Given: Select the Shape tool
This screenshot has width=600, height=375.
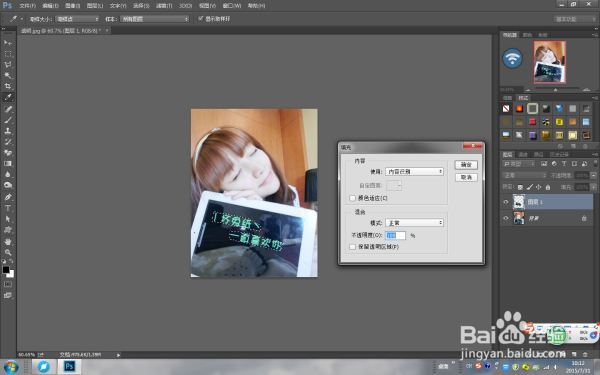Looking at the screenshot, I should 8,230.
